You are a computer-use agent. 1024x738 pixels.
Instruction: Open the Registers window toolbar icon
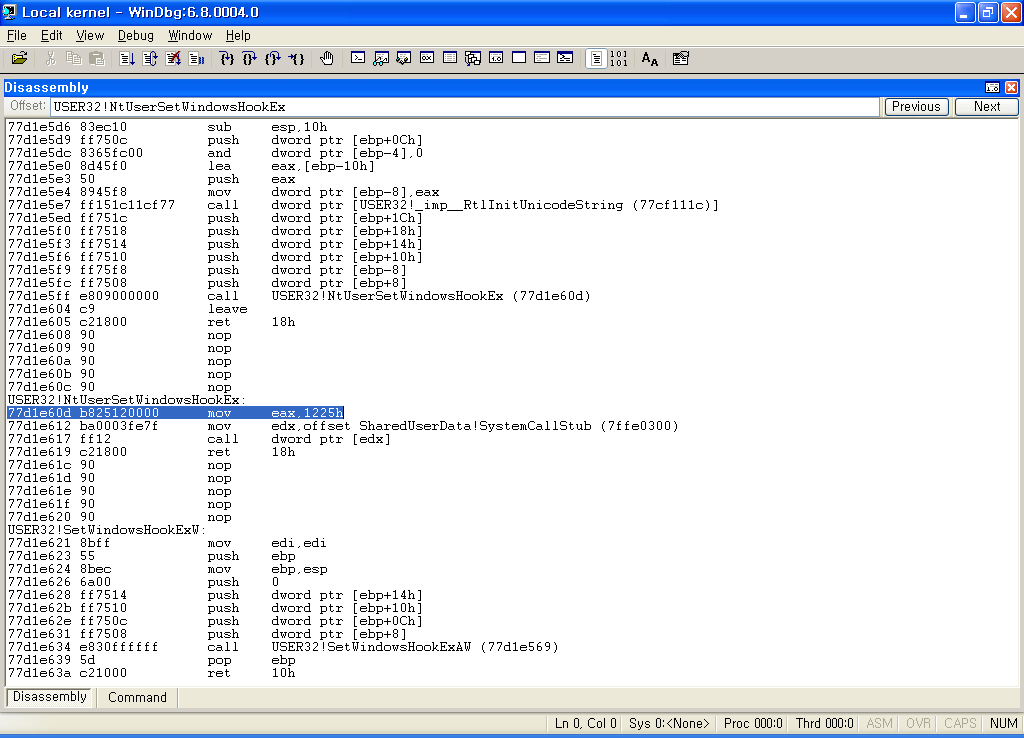[426, 58]
